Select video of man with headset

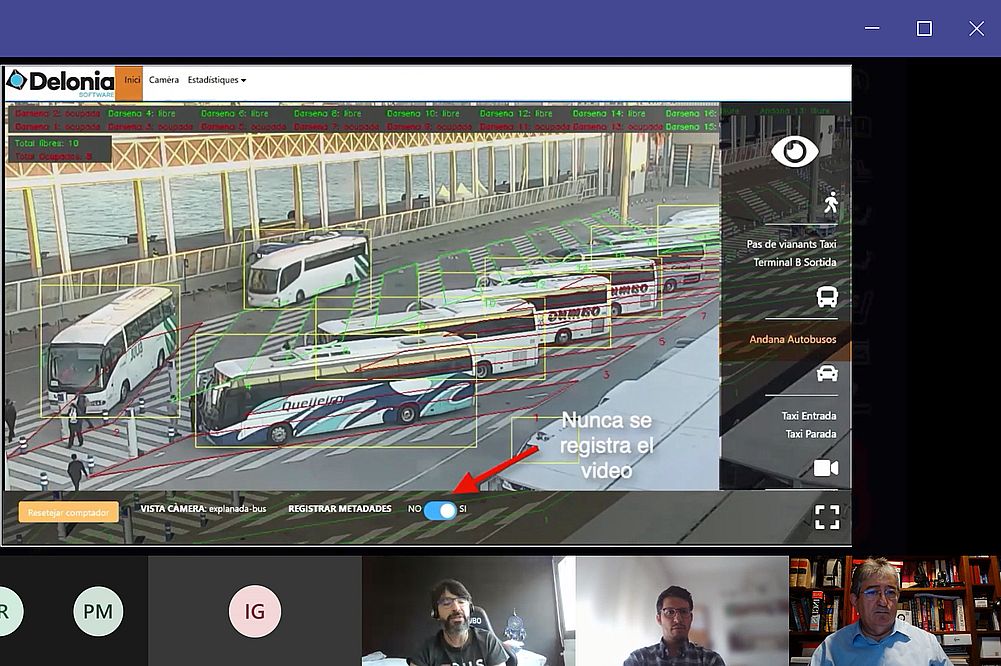[469, 611]
